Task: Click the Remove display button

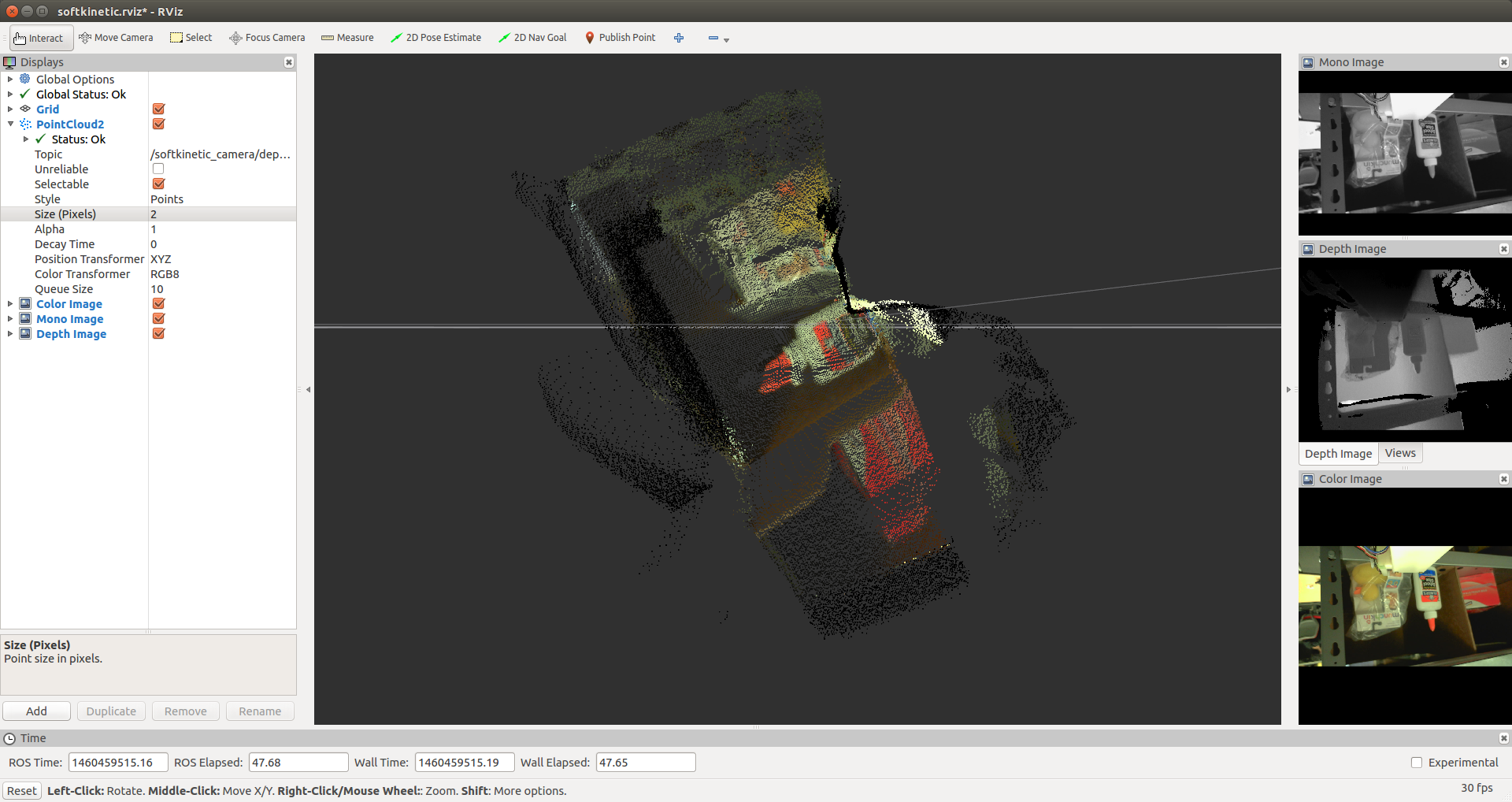Action: (x=186, y=711)
